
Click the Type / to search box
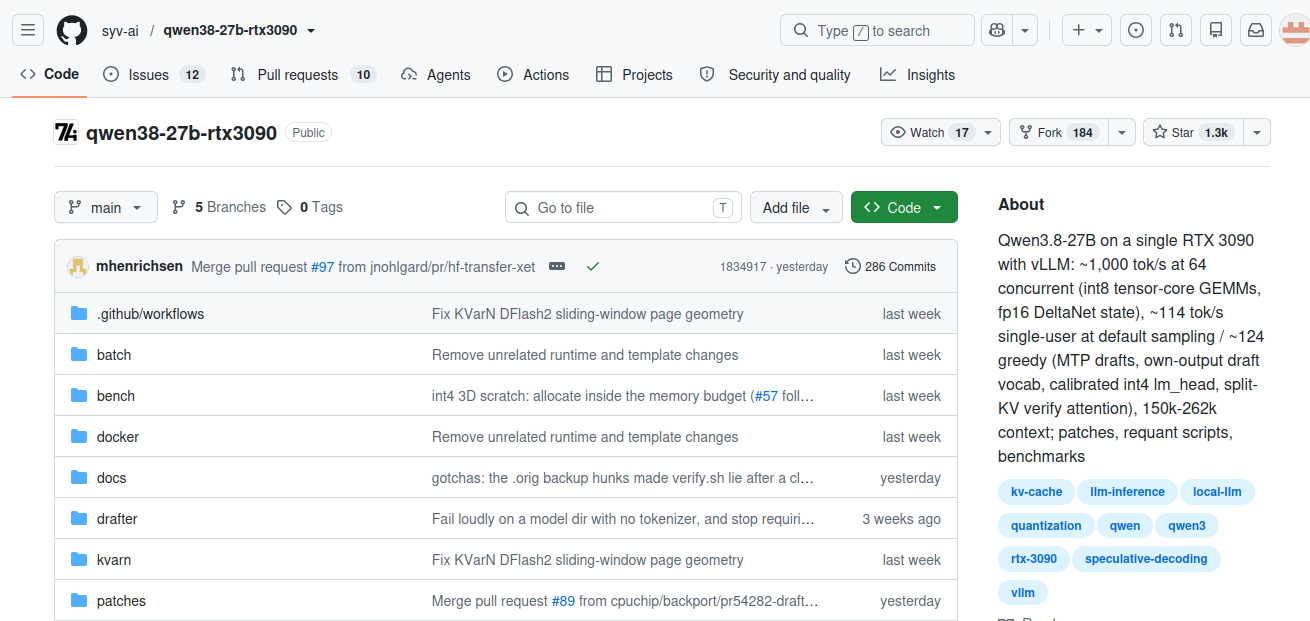877,30
